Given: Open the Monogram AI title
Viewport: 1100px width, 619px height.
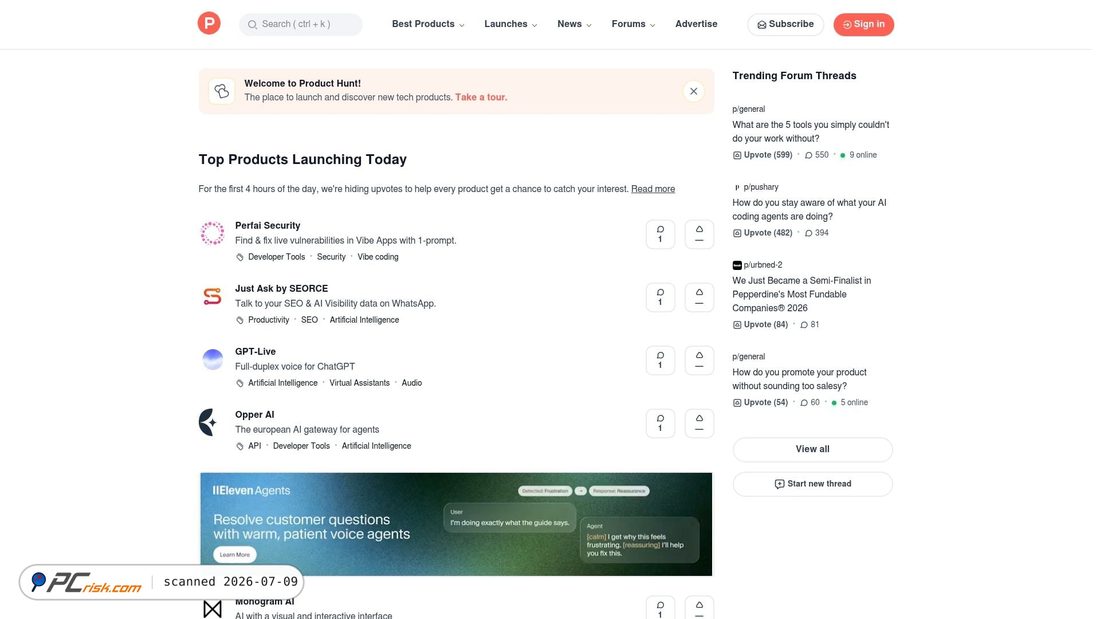Looking at the screenshot, I should click(264, 602).
